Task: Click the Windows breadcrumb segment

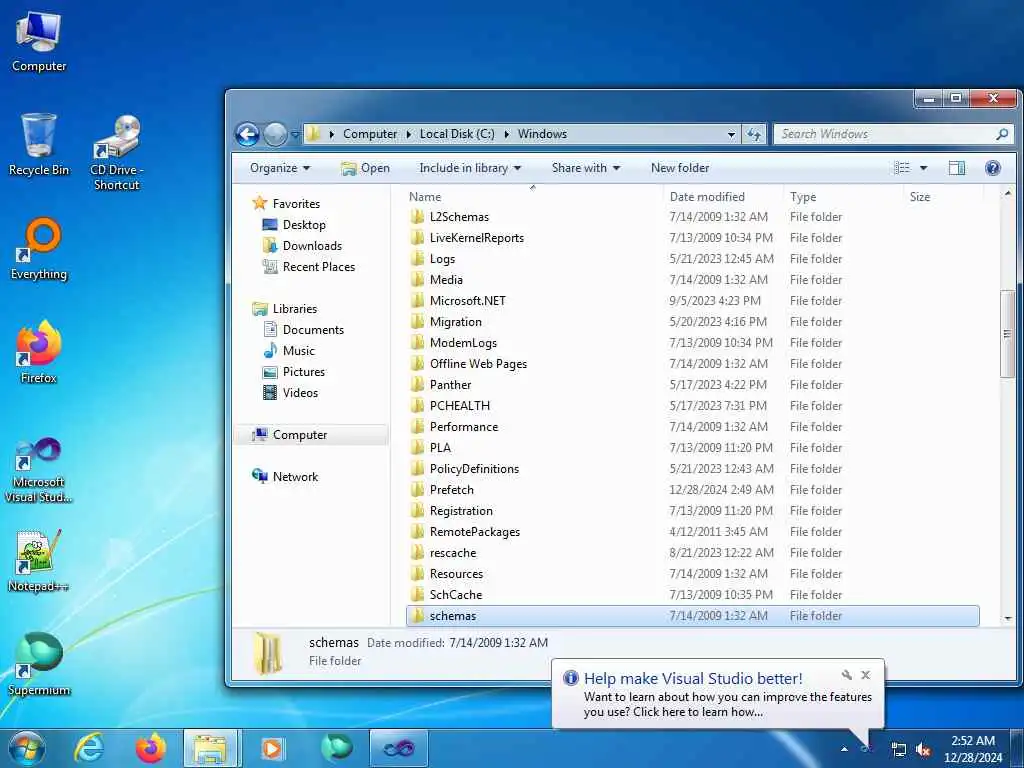Action: coord(542,134)
